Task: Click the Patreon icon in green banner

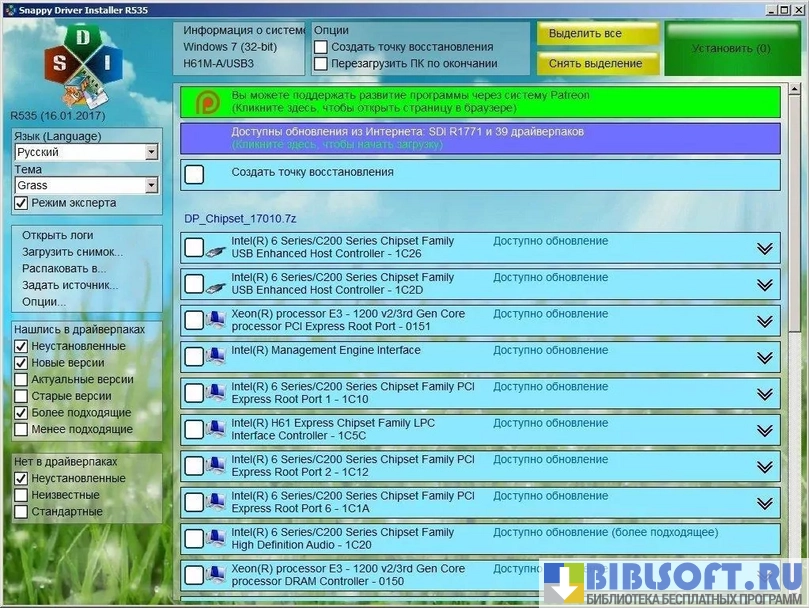Action: tap(206, 102)
